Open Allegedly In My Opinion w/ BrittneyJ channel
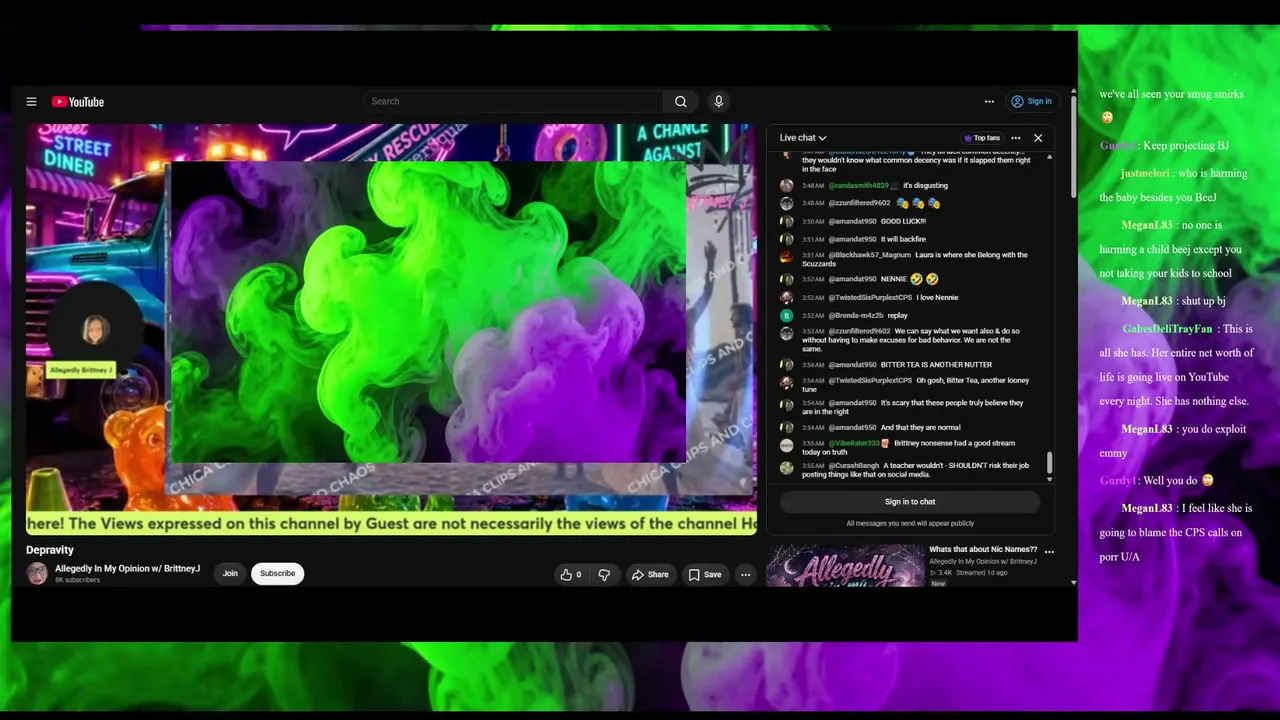This screenshot has width=1280, height=720. (x=127, y=568)
